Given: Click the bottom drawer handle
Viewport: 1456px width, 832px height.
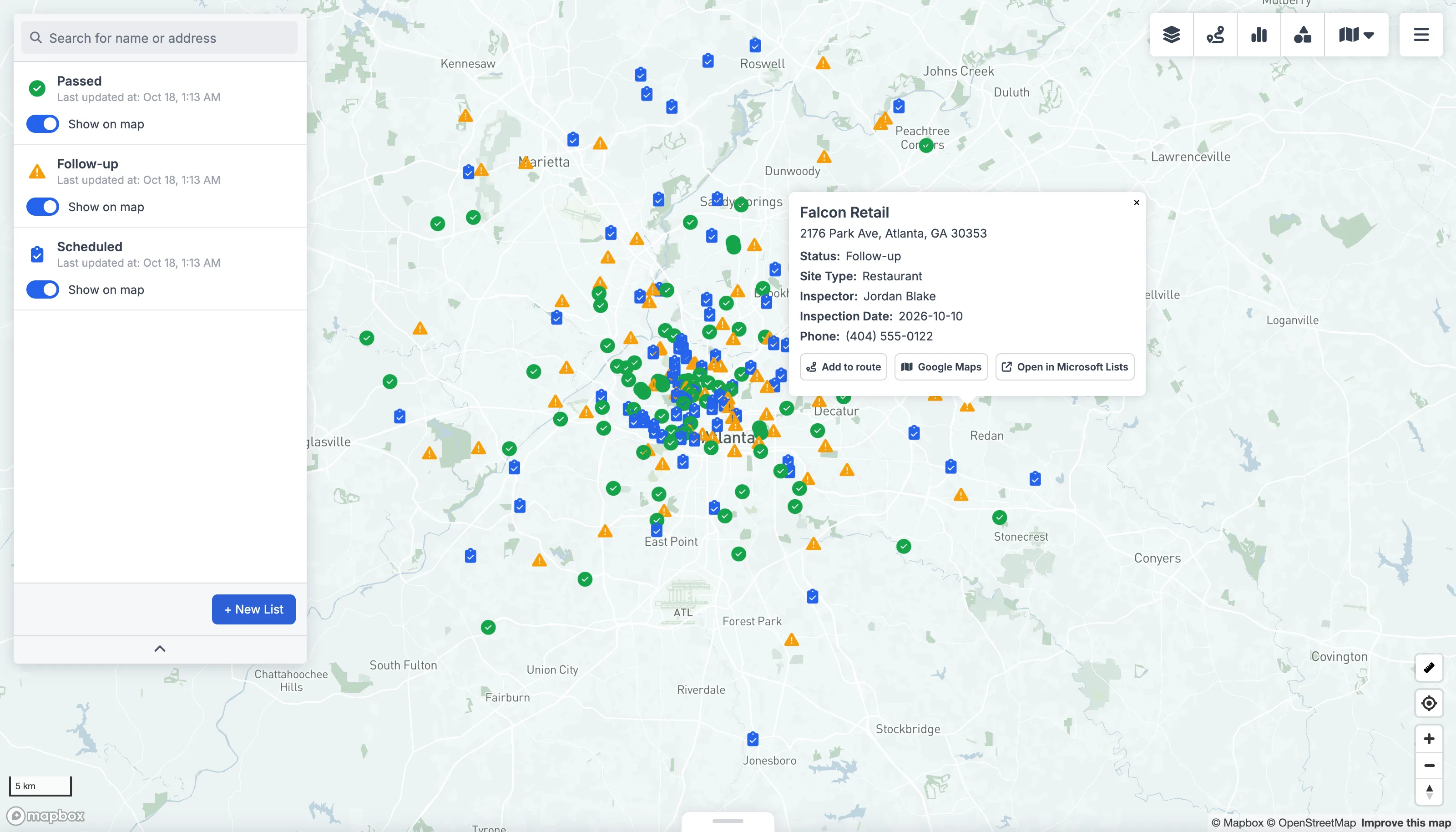Looking at the screenshot, I should (728, 821).
